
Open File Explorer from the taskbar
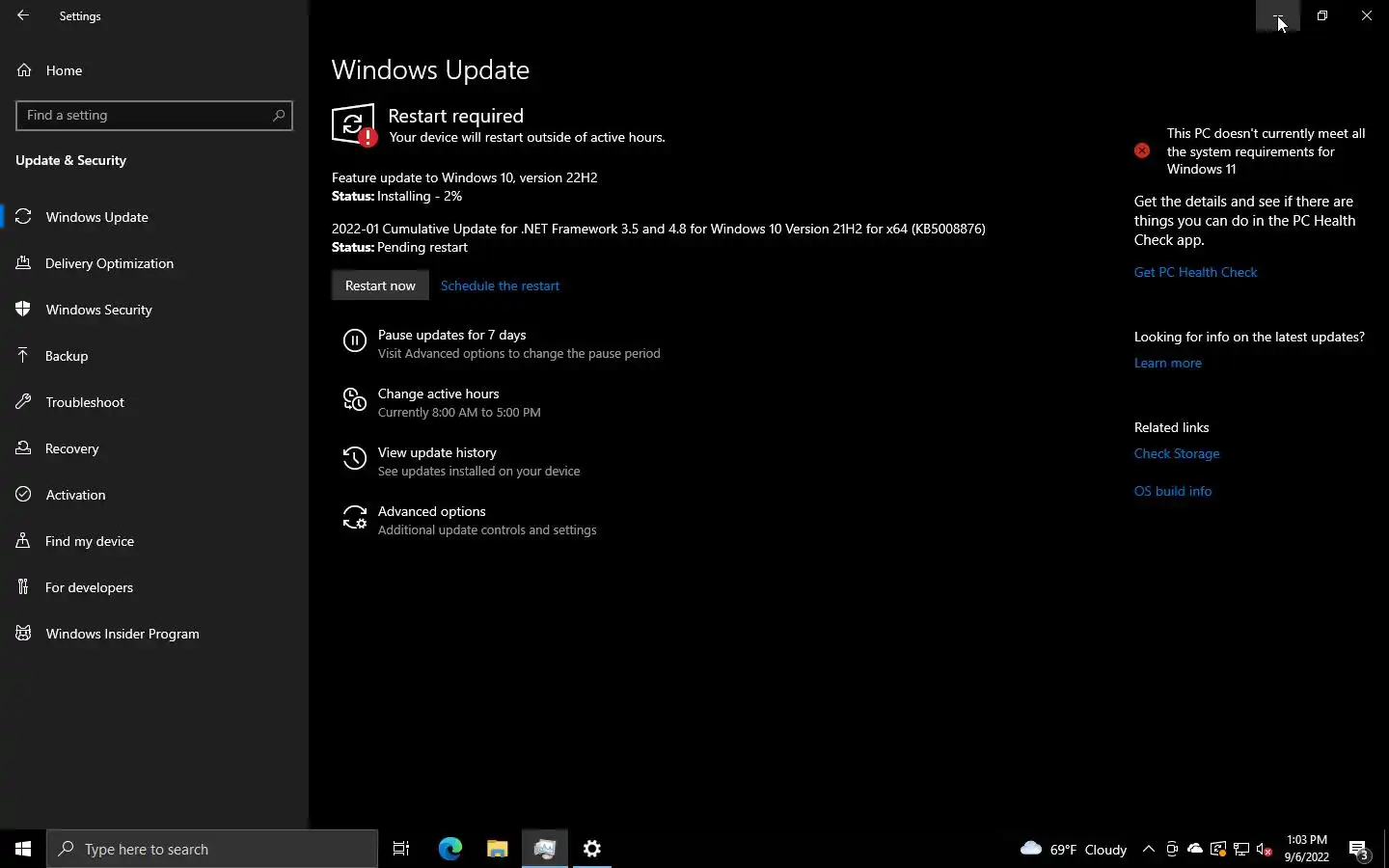pyautogui.click(x=497, y=849)
